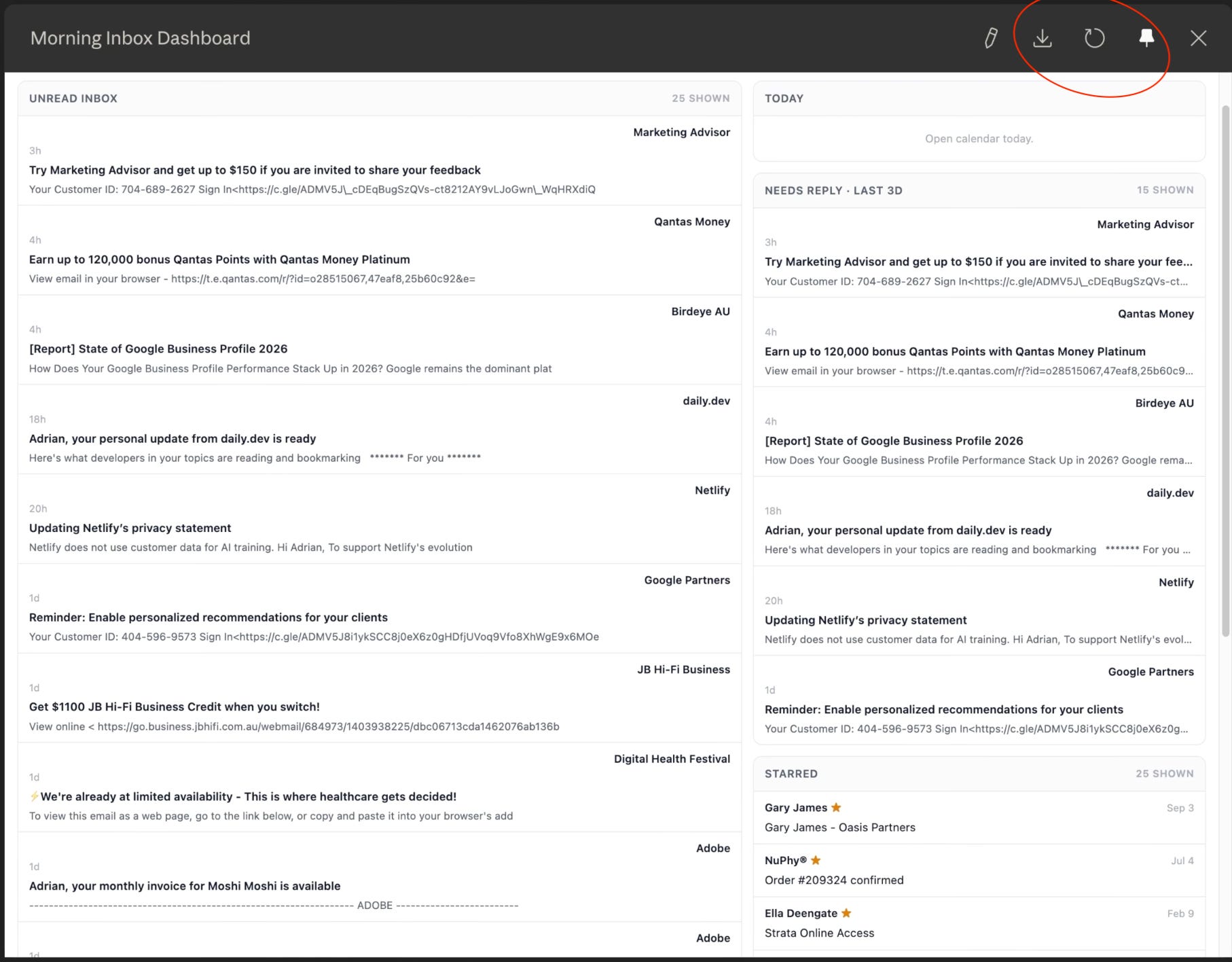
Task: Click the 'Morning Inbox Dashboard' title
Action: (141, 38)
